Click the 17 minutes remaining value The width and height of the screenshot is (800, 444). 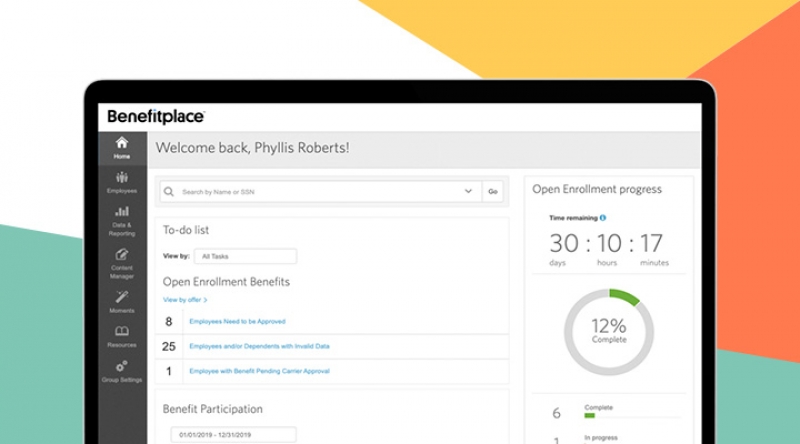pyautogui.click(x=652, y=243)
